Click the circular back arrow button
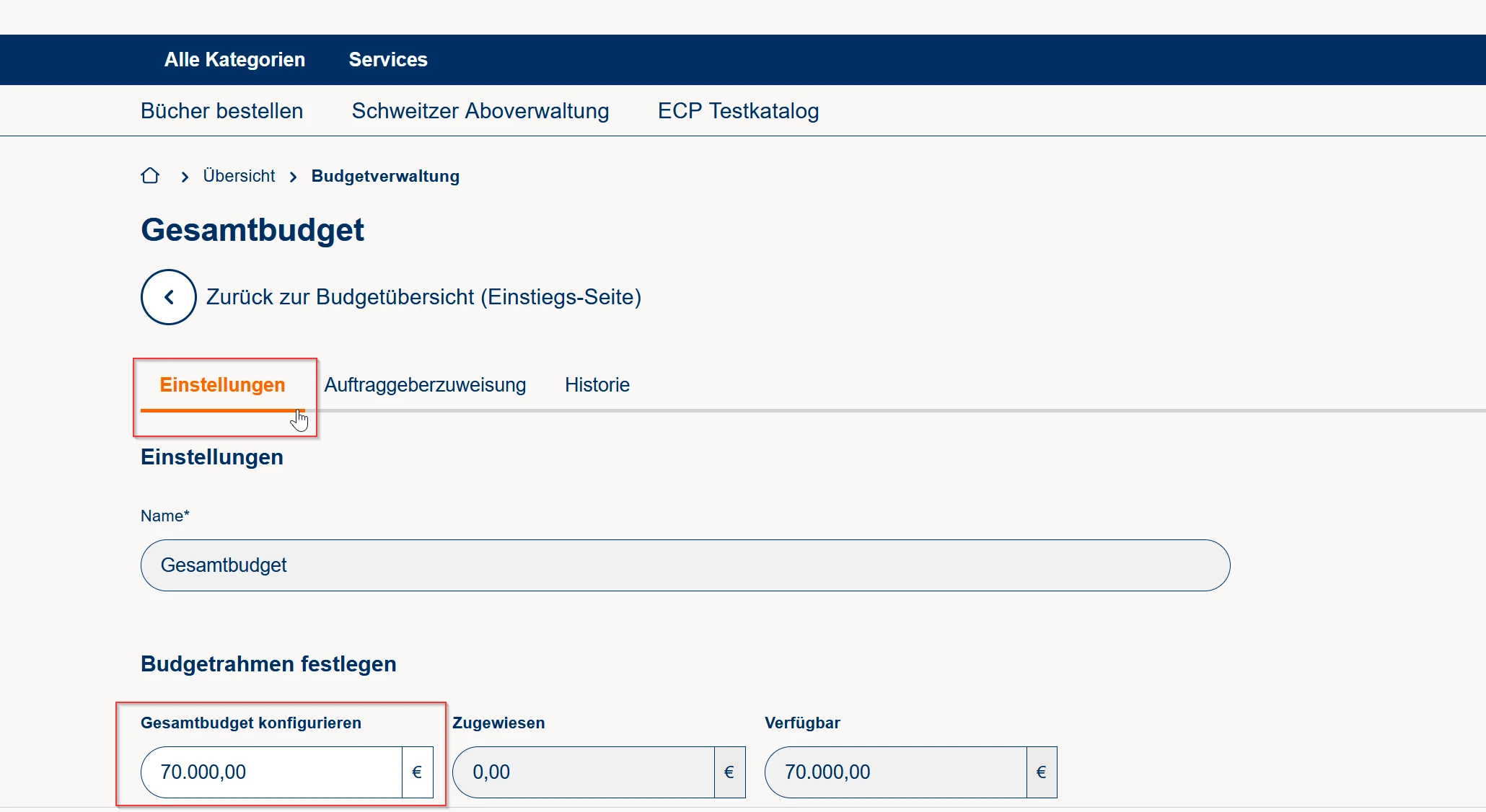Screen dimensions: 1486x812 click(x=169, y=297)
